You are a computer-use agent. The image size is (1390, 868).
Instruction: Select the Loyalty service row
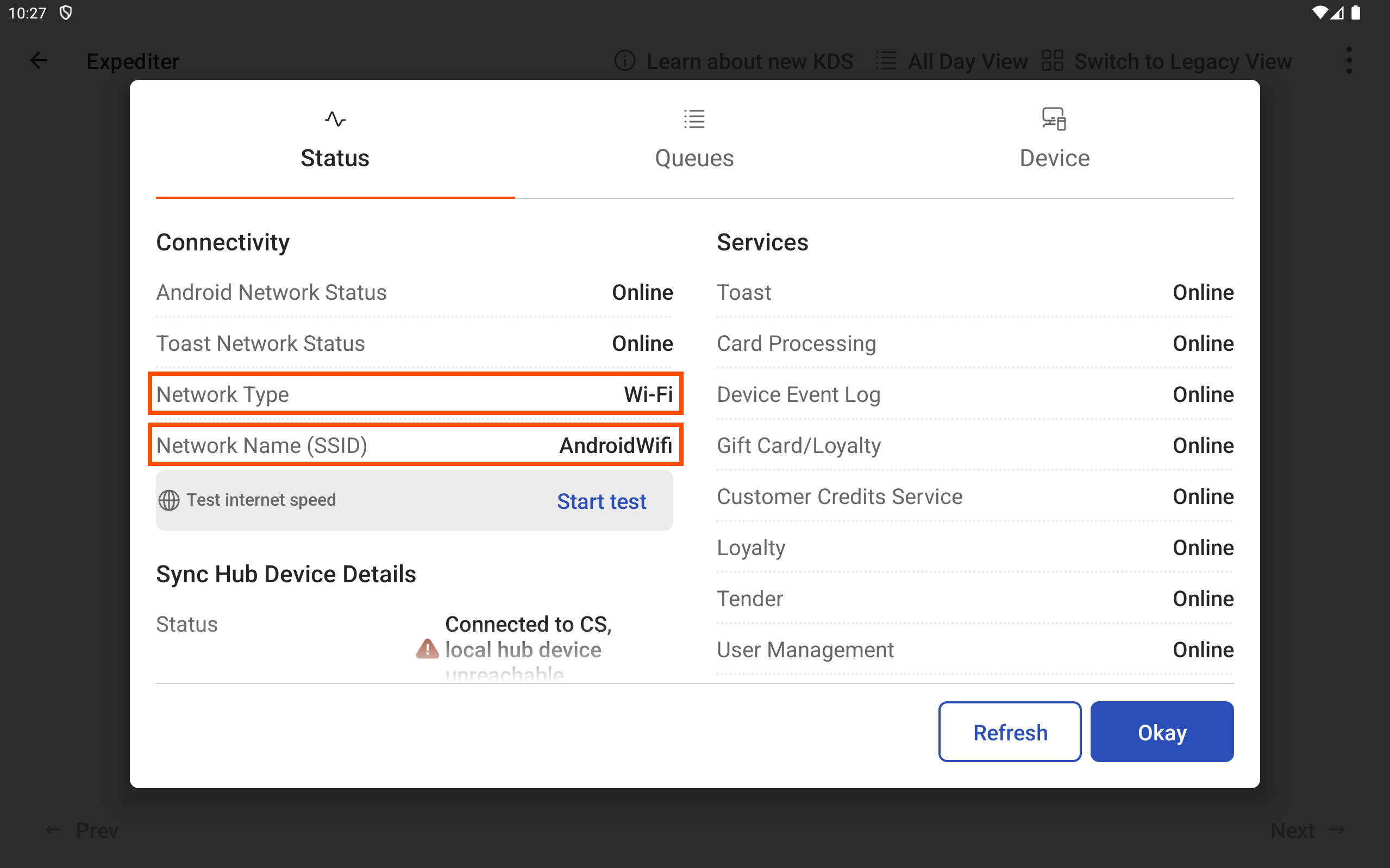[x=974, y=548]
